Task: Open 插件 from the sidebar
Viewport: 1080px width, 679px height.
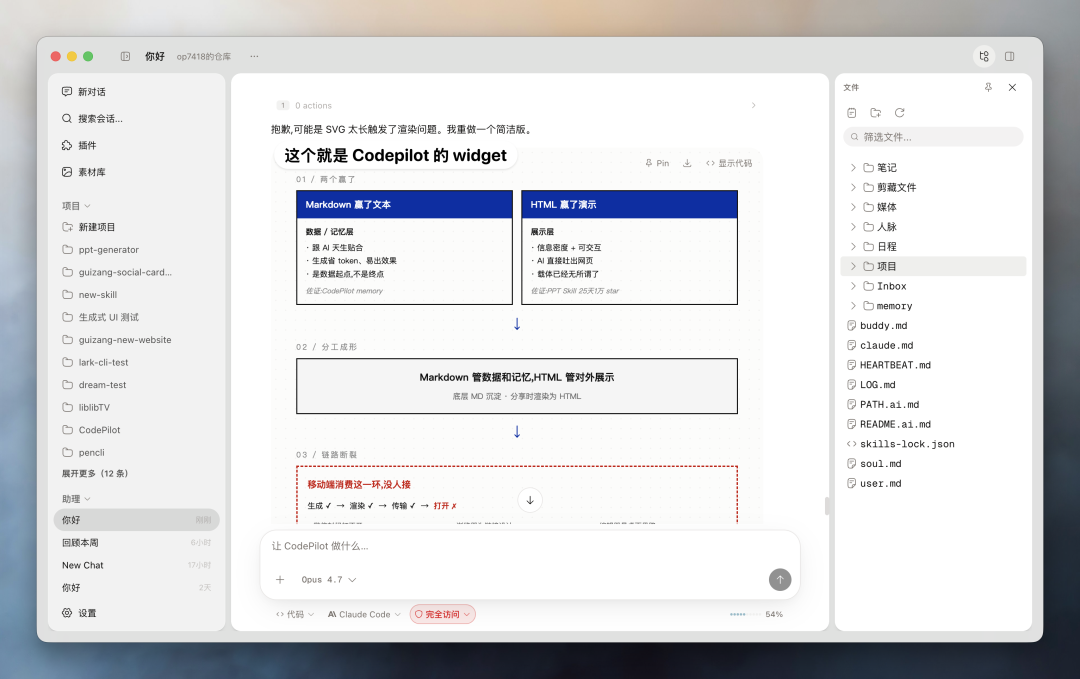Action: pyautogui.click(x=79, y=145)
